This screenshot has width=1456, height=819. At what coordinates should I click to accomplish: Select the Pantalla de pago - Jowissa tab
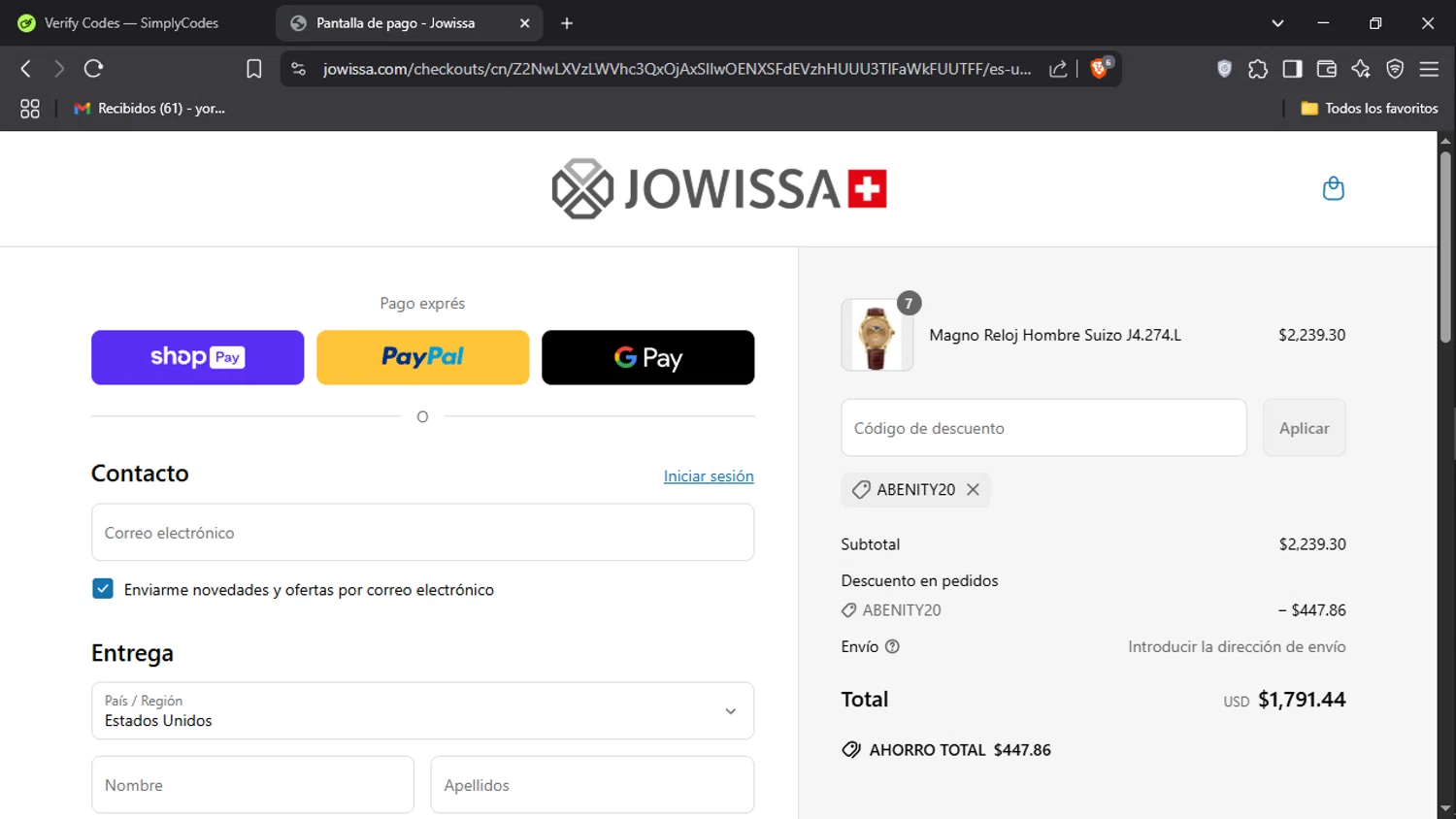(396, 23)
